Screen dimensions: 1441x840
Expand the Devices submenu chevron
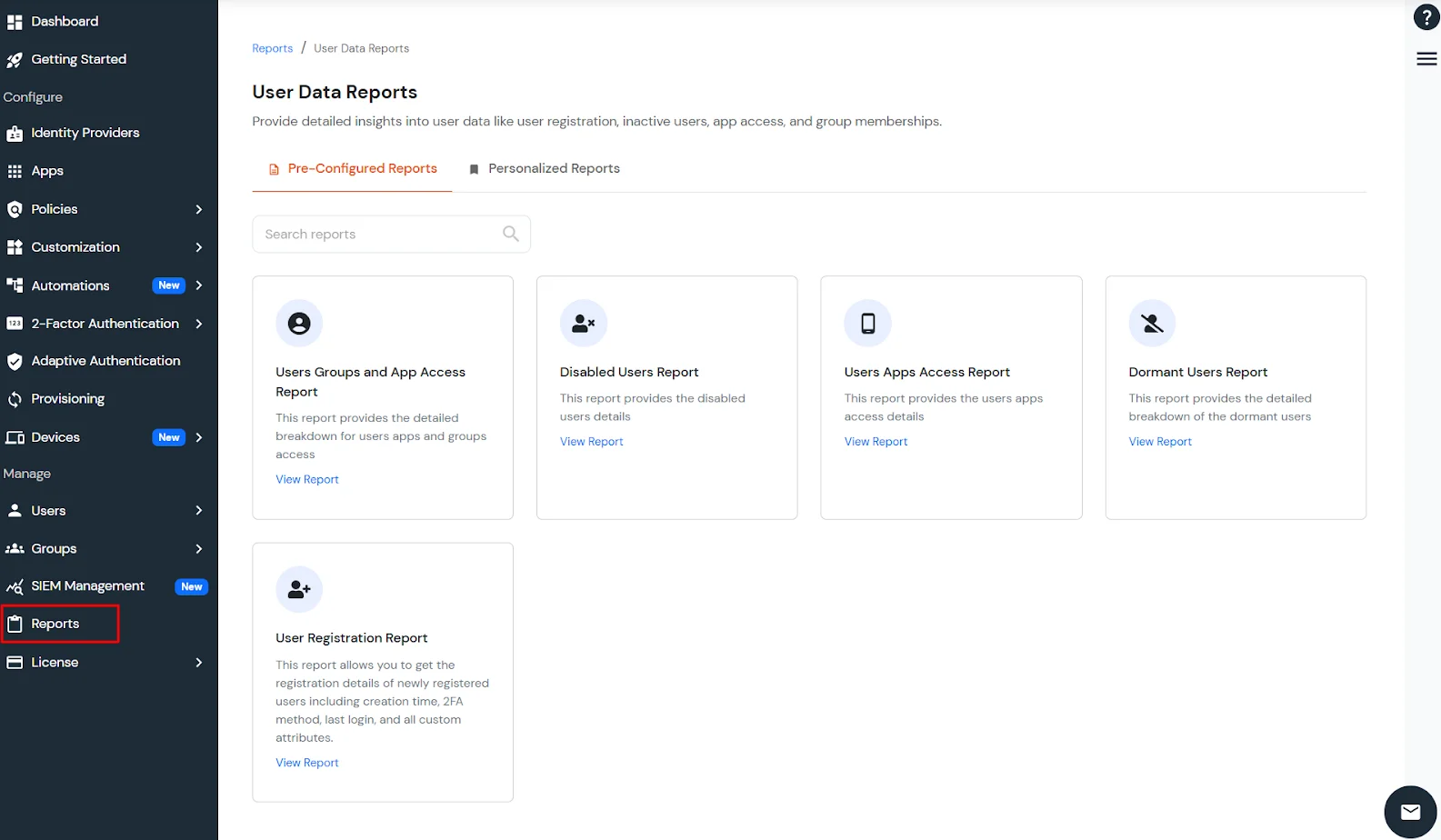pyautogui.click(x=199, y=437)
